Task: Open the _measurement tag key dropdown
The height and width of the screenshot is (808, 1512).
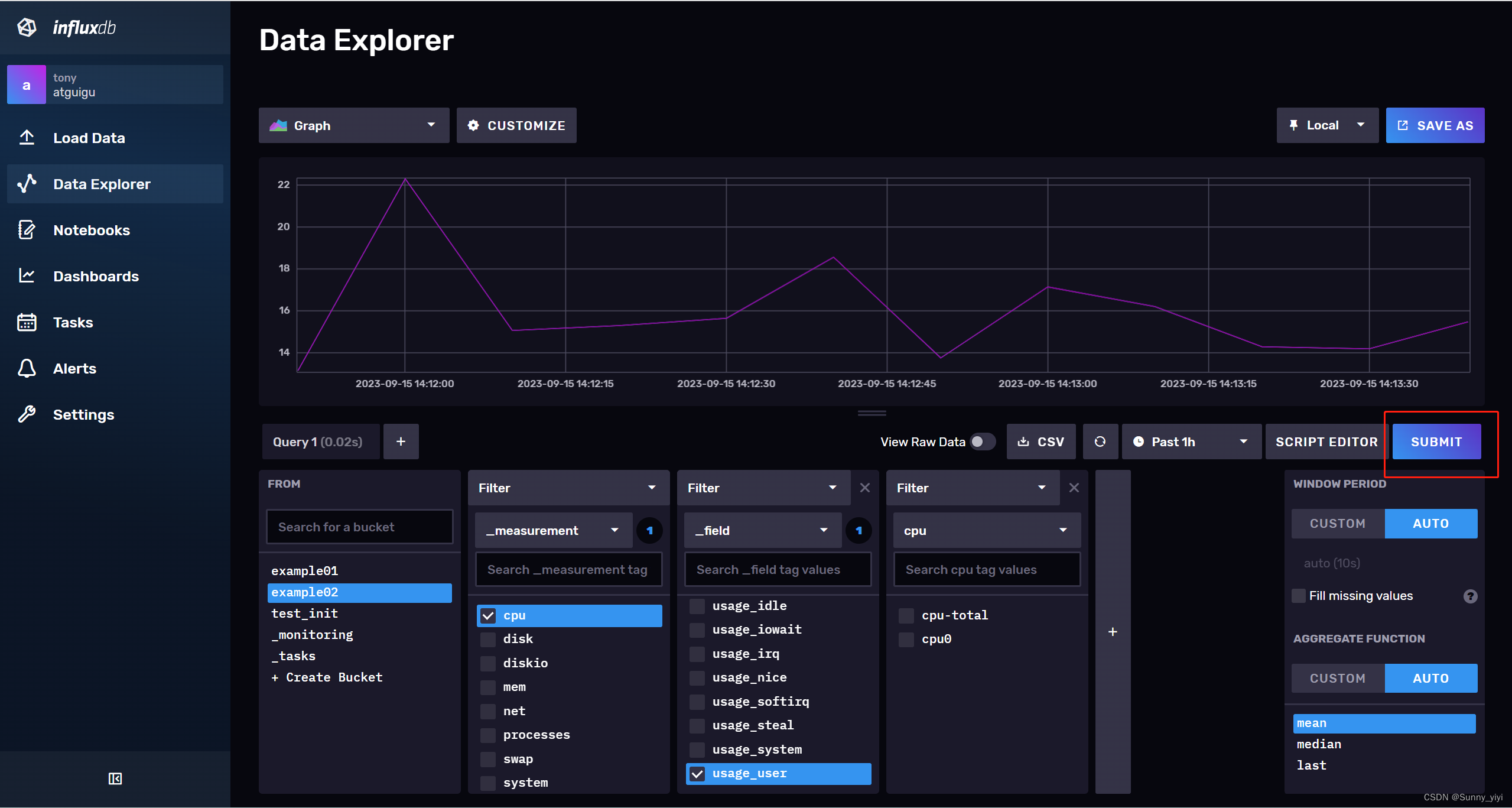Action: 554,531
